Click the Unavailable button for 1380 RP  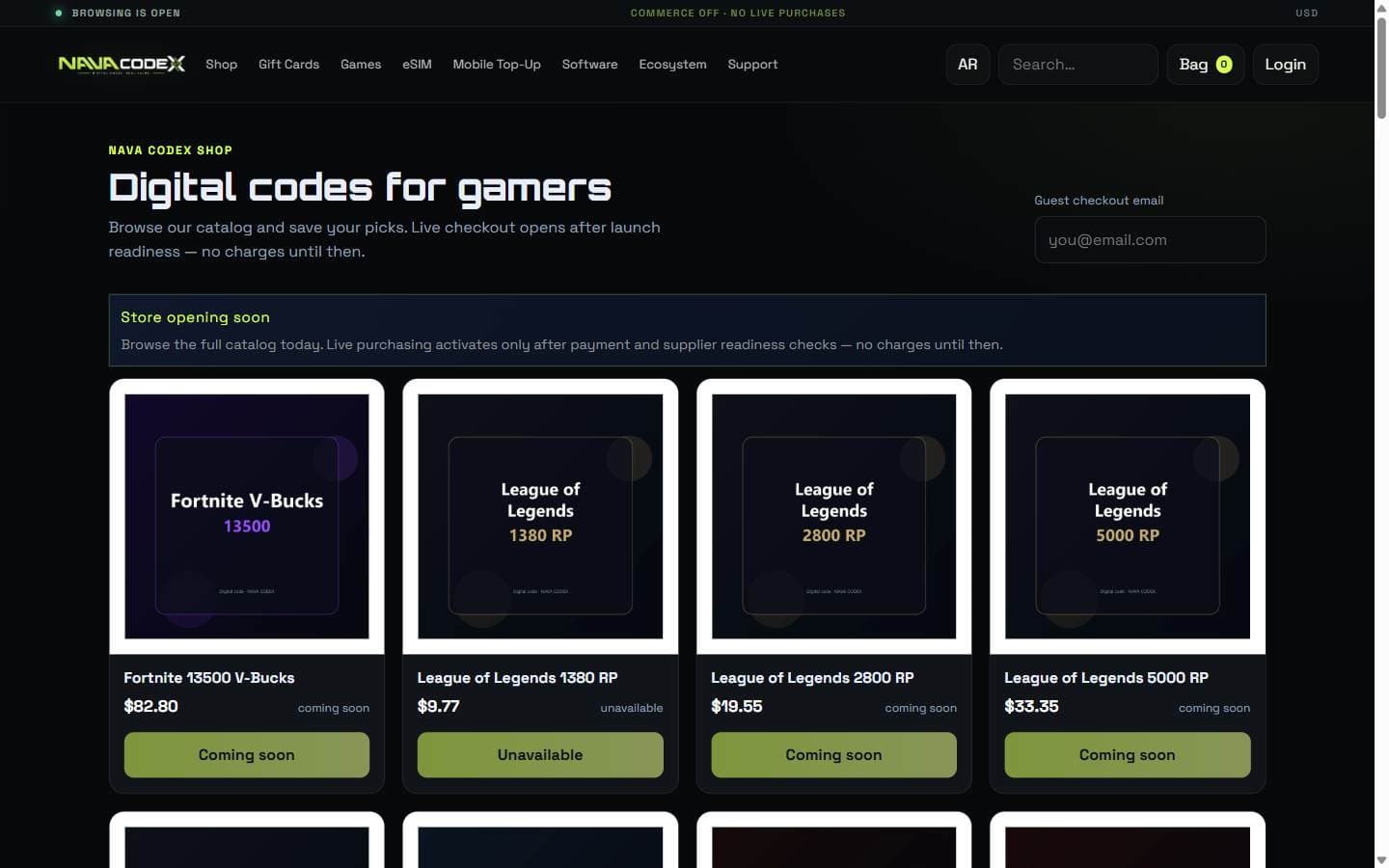coord(540,755)
